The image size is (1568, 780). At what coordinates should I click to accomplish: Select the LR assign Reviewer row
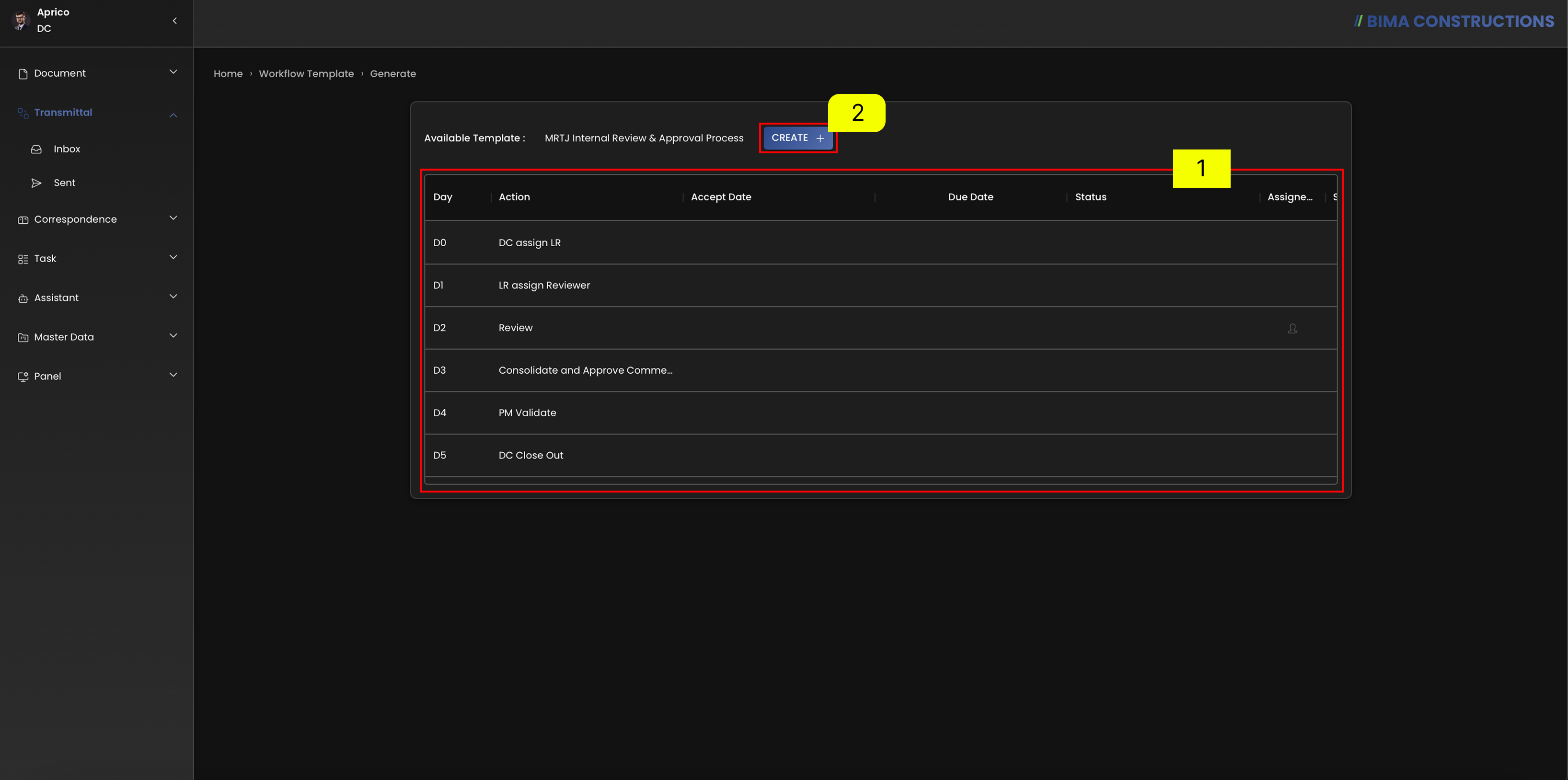click(881, 286)
